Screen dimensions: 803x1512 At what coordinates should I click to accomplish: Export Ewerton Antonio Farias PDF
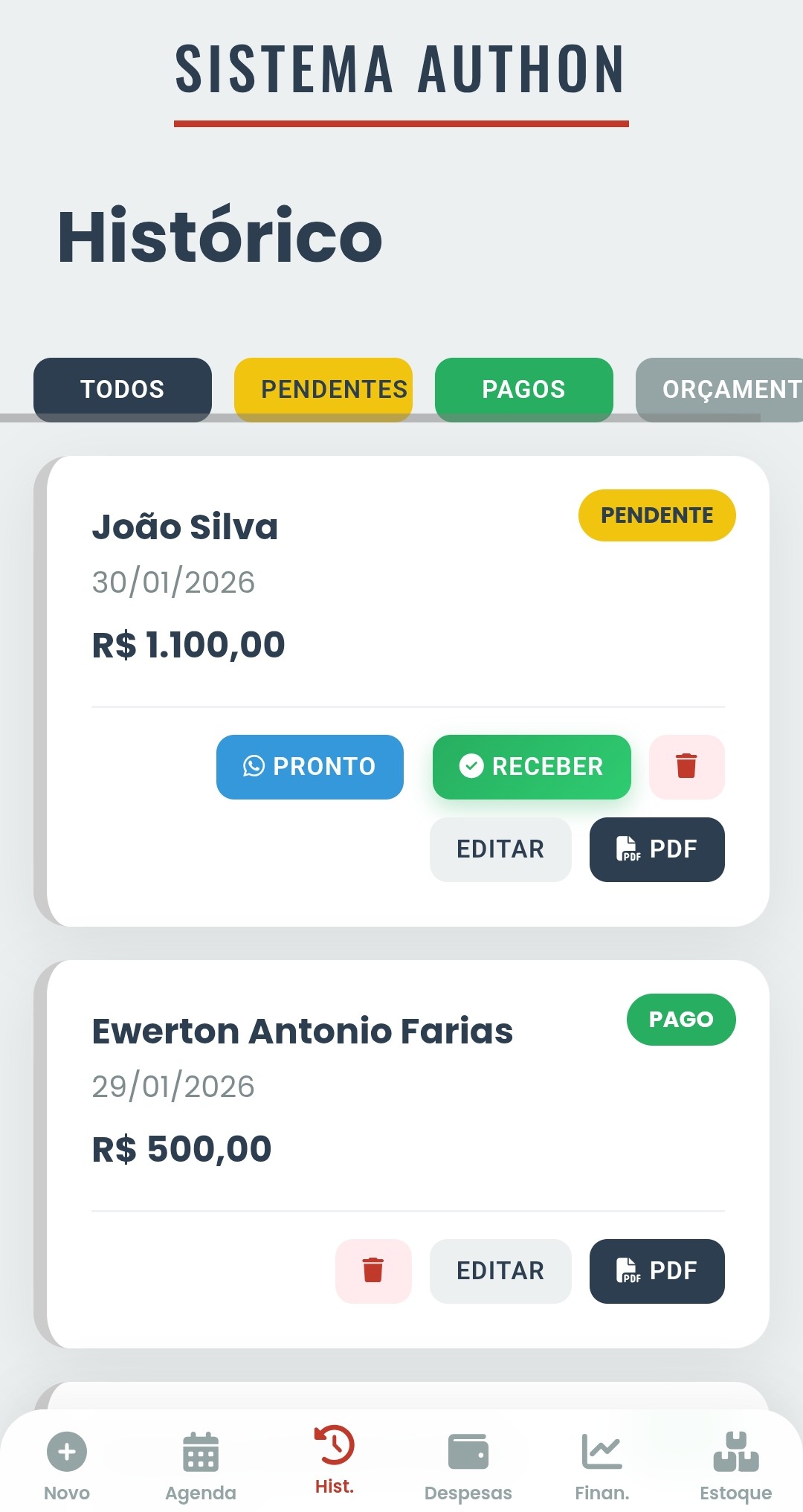pyautogui.click(x=657, y=1271)
